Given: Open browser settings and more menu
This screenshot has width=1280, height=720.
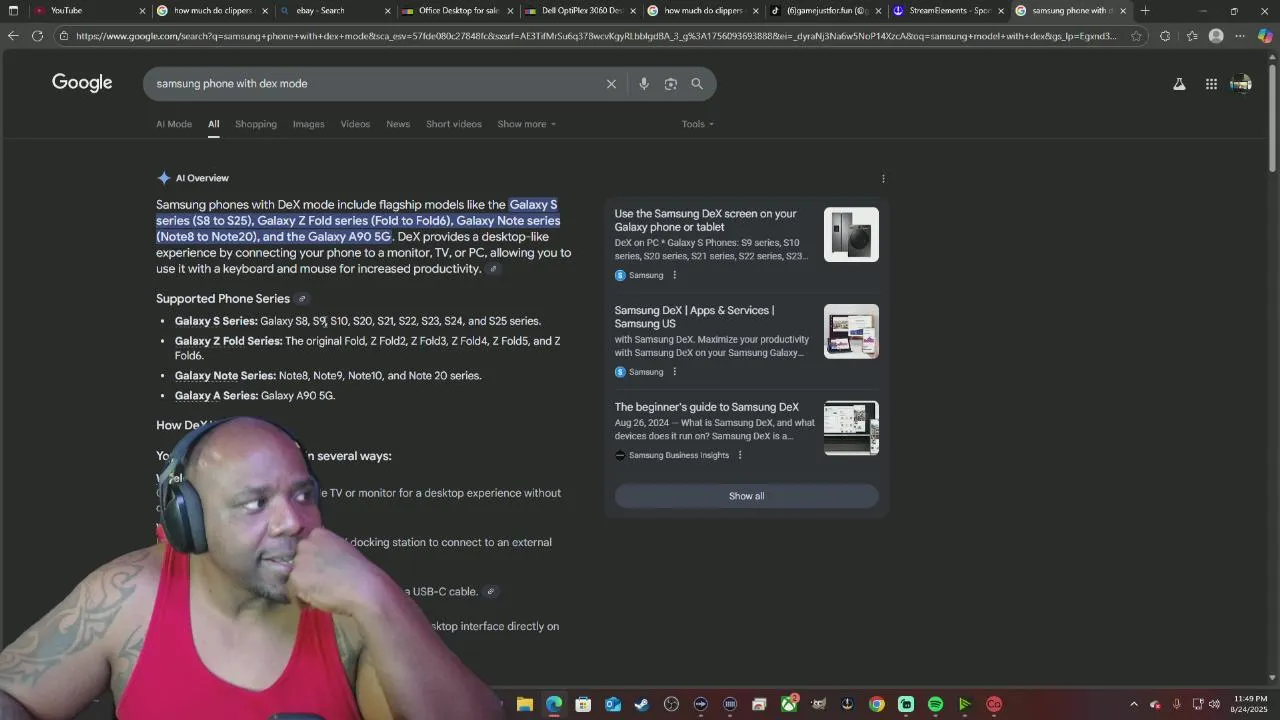Looking at the screenshot, I should 1240,36.
